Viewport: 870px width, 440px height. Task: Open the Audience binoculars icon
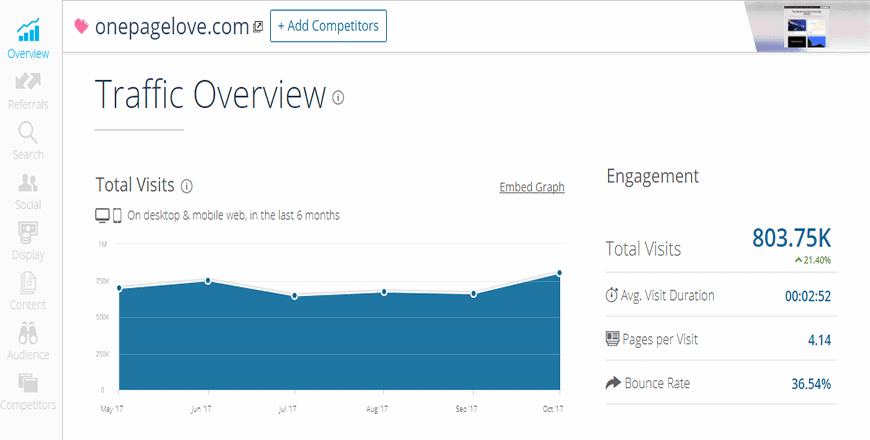pyautogui.click(x=28, y=333)
